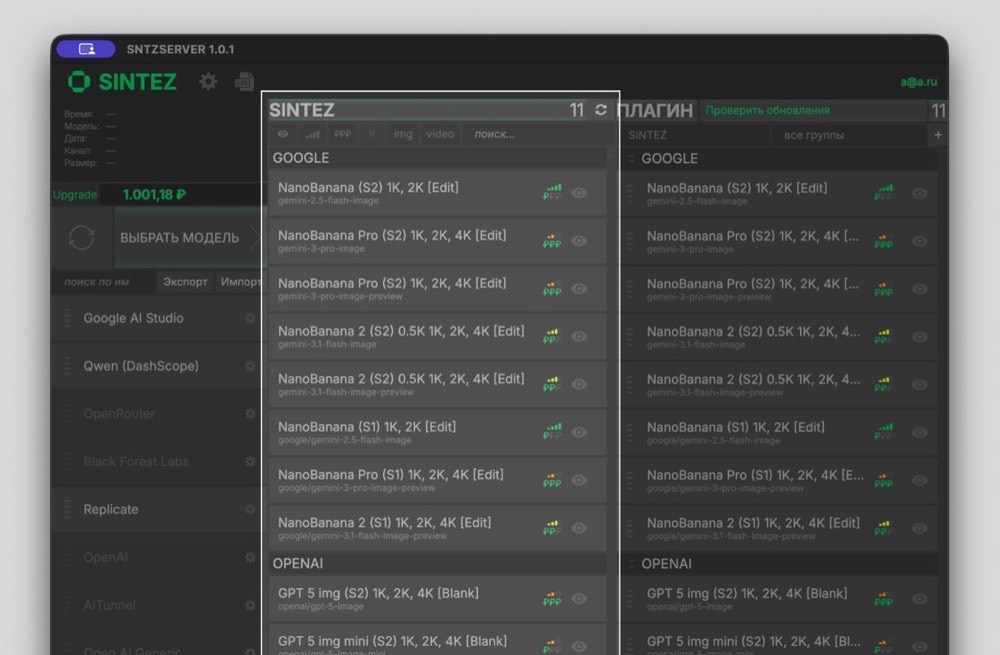This screenshot has width=1000, height=655.
Task: Open OpenRouter gear settings
Action: click(x=250, y=413)
